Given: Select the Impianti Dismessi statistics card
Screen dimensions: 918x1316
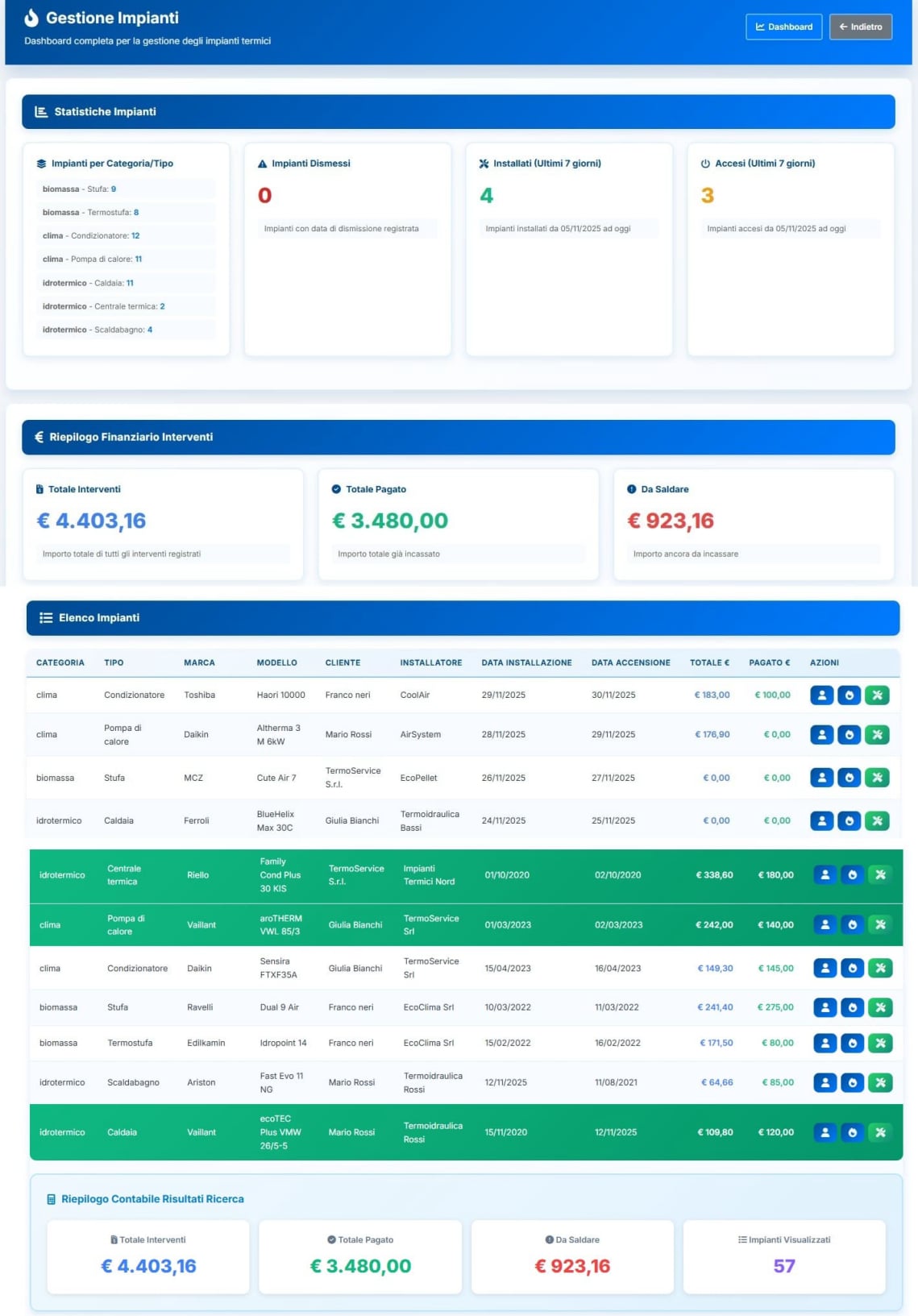Looking at the screenshot, I should (x=347, y=249).
